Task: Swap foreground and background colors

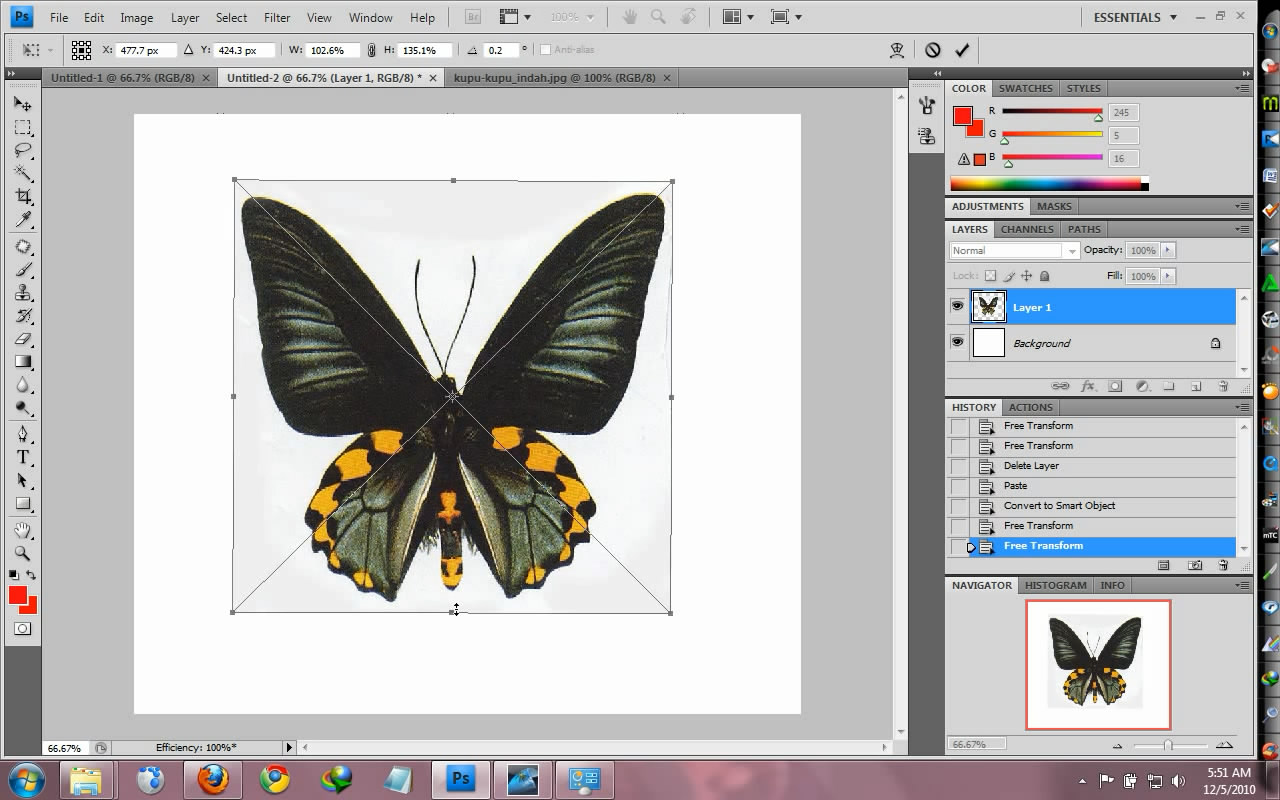Action: 31,575
